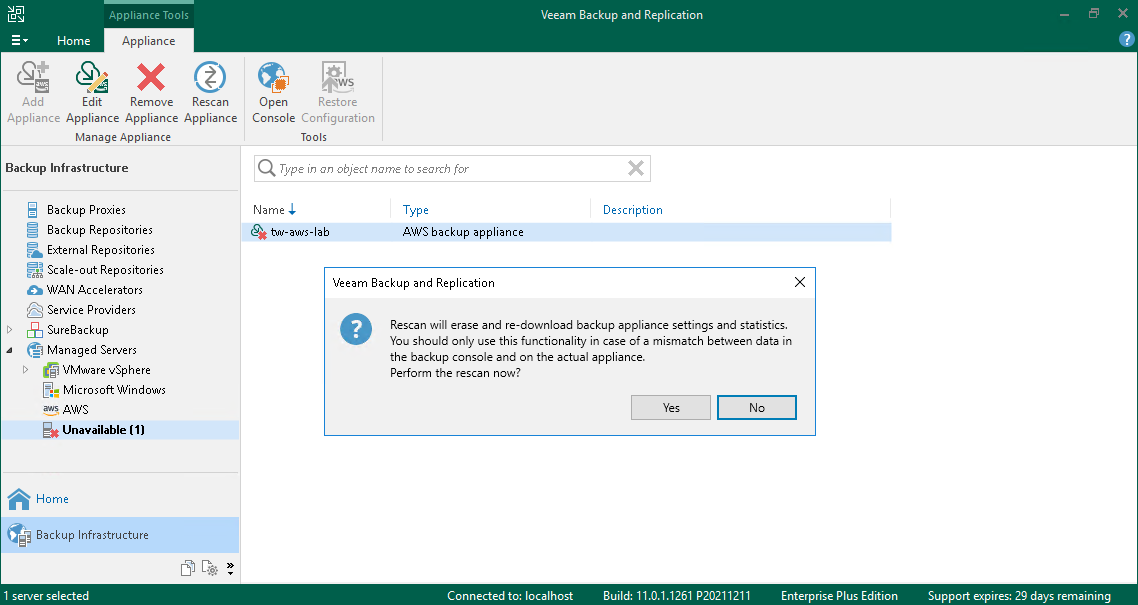The width and height of the screenshot is (1138, 605).
Task: Click the search field for object names
Action: click(451, 168)
